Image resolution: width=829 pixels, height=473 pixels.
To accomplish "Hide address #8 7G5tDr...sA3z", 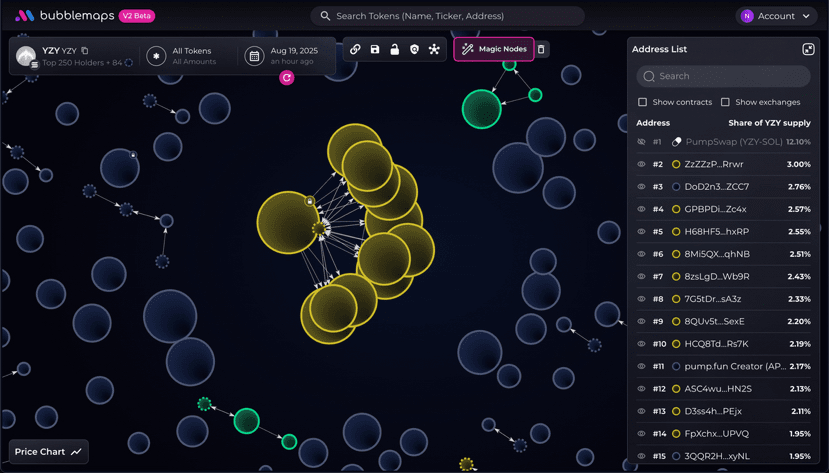I will point(641,299).
